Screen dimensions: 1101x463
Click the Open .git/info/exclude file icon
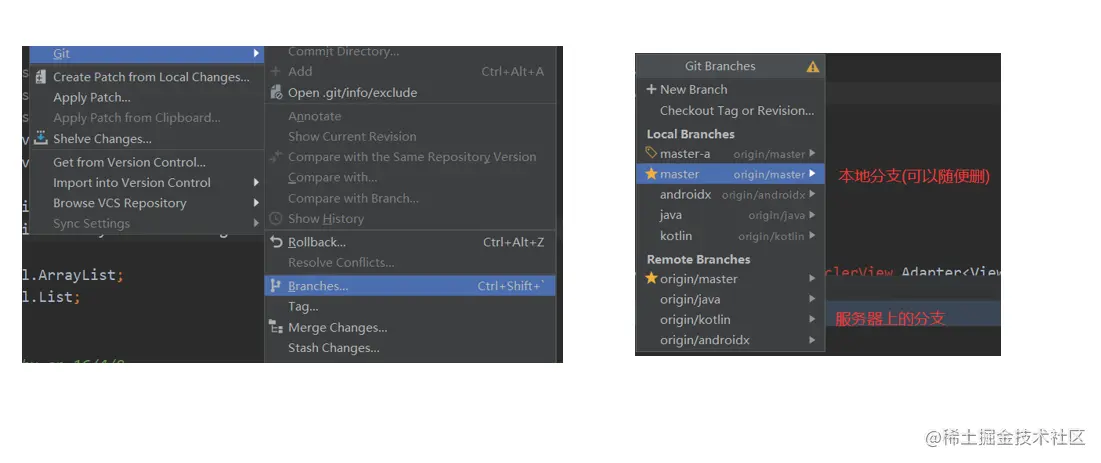(277, 93)
